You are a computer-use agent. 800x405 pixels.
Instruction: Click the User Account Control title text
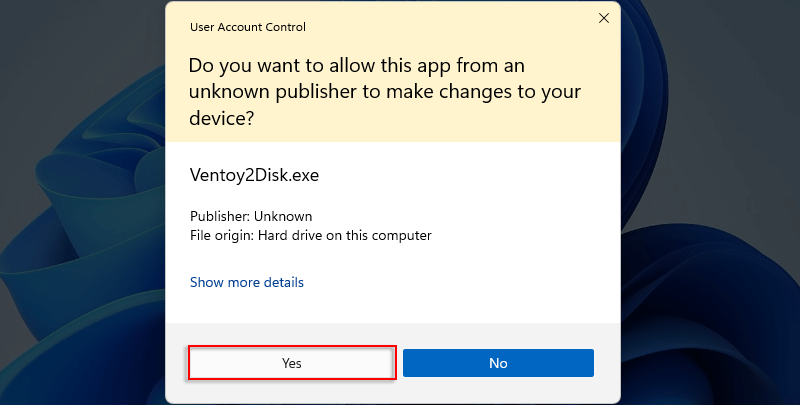click(248, 27)
